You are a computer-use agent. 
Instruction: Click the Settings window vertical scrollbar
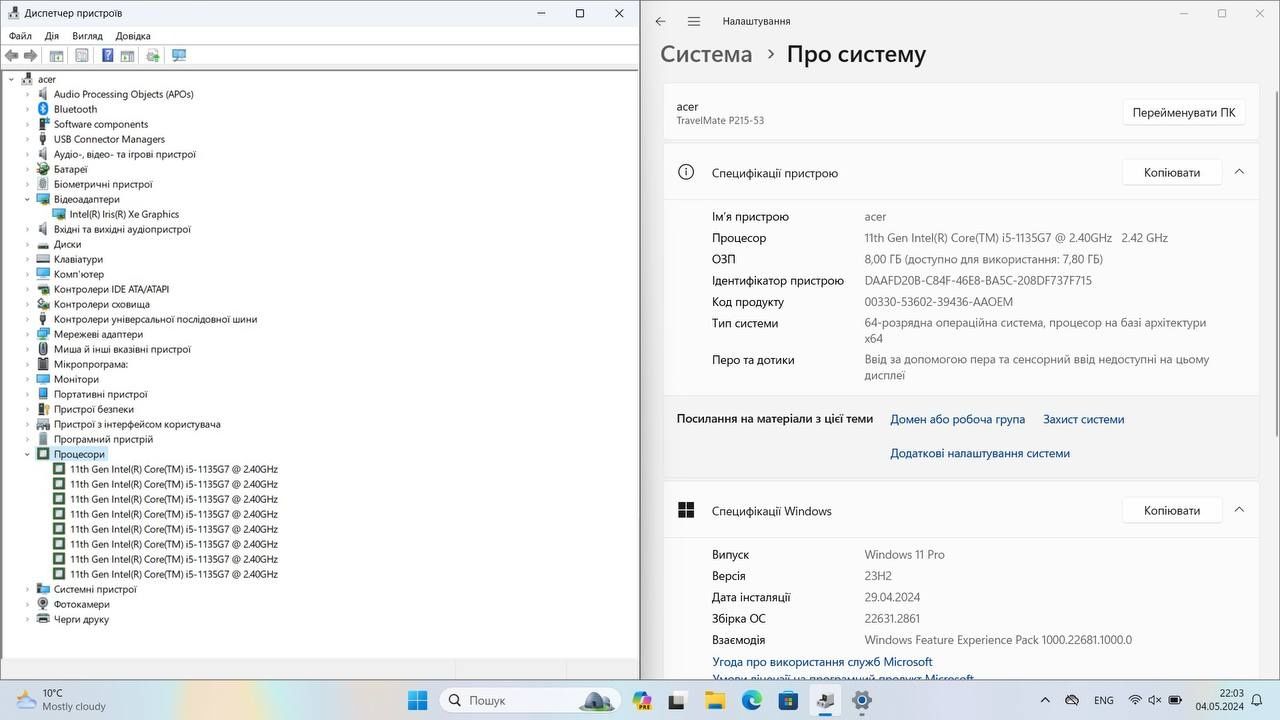click(x=1276, y=264)
